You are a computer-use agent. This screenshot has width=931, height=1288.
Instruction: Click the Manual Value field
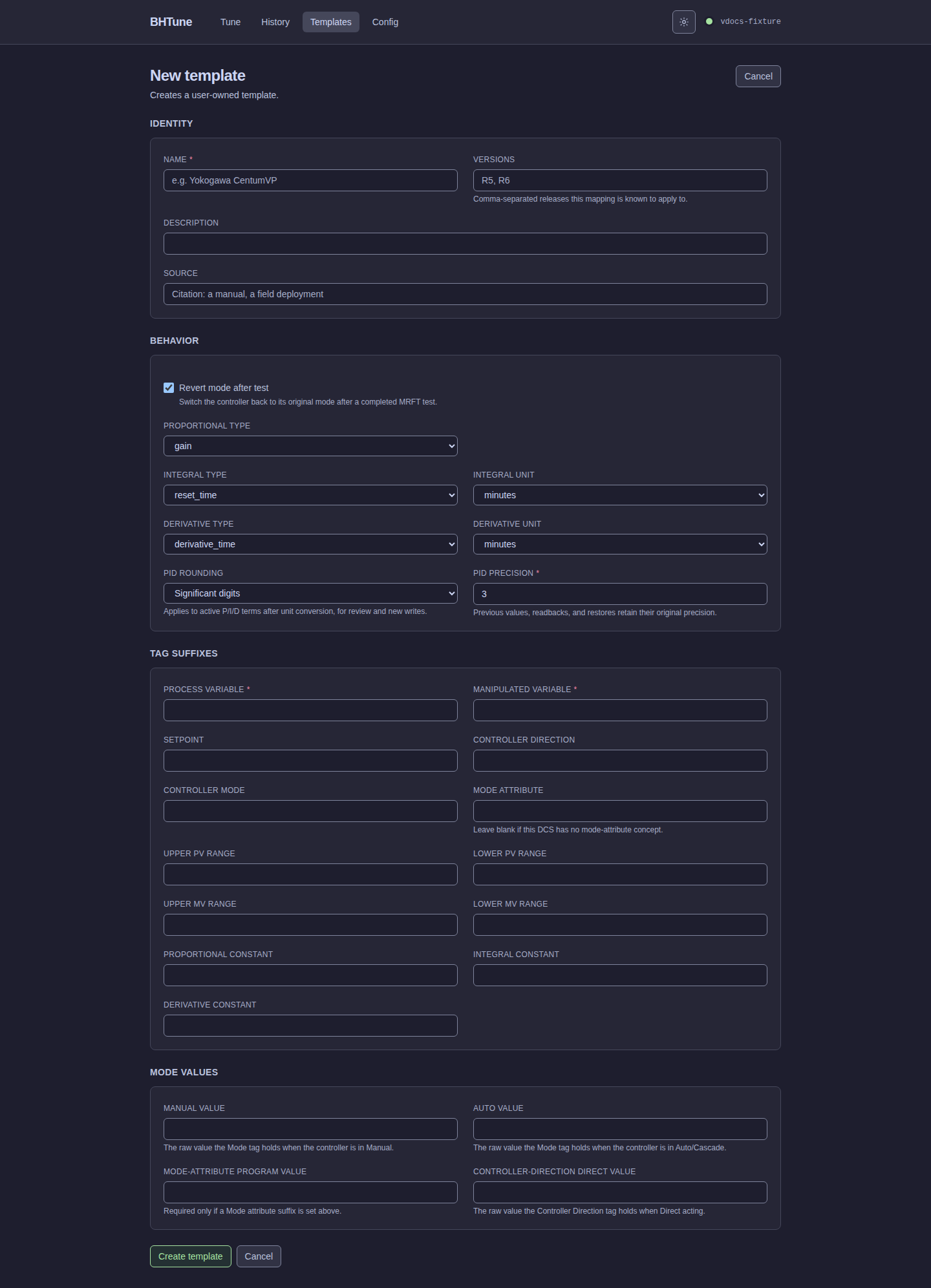pyautogui.click(x=310, y=1129)
